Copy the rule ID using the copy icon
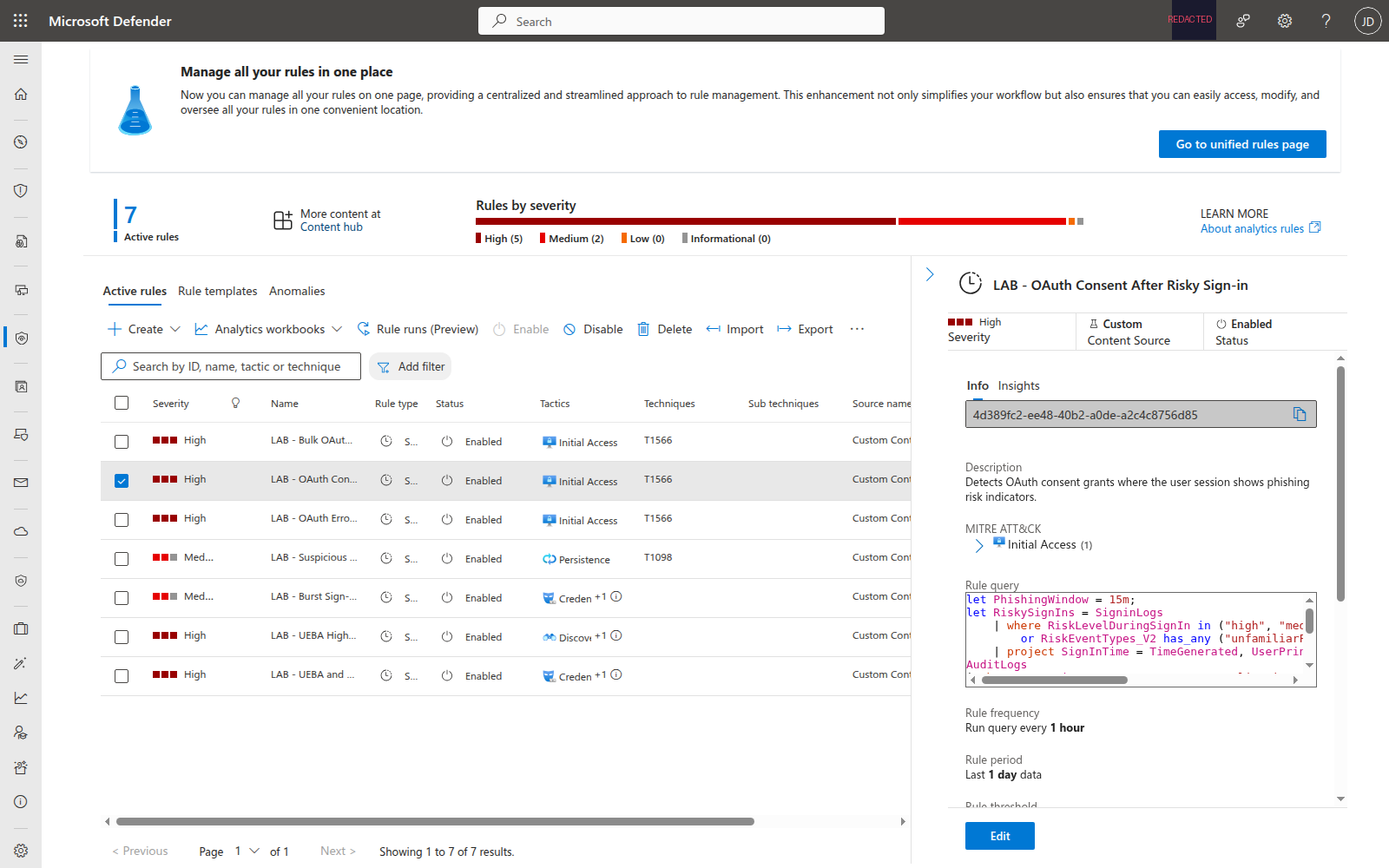The width and height of the screenshot is (1389, 868). [x=1299, y=414]
